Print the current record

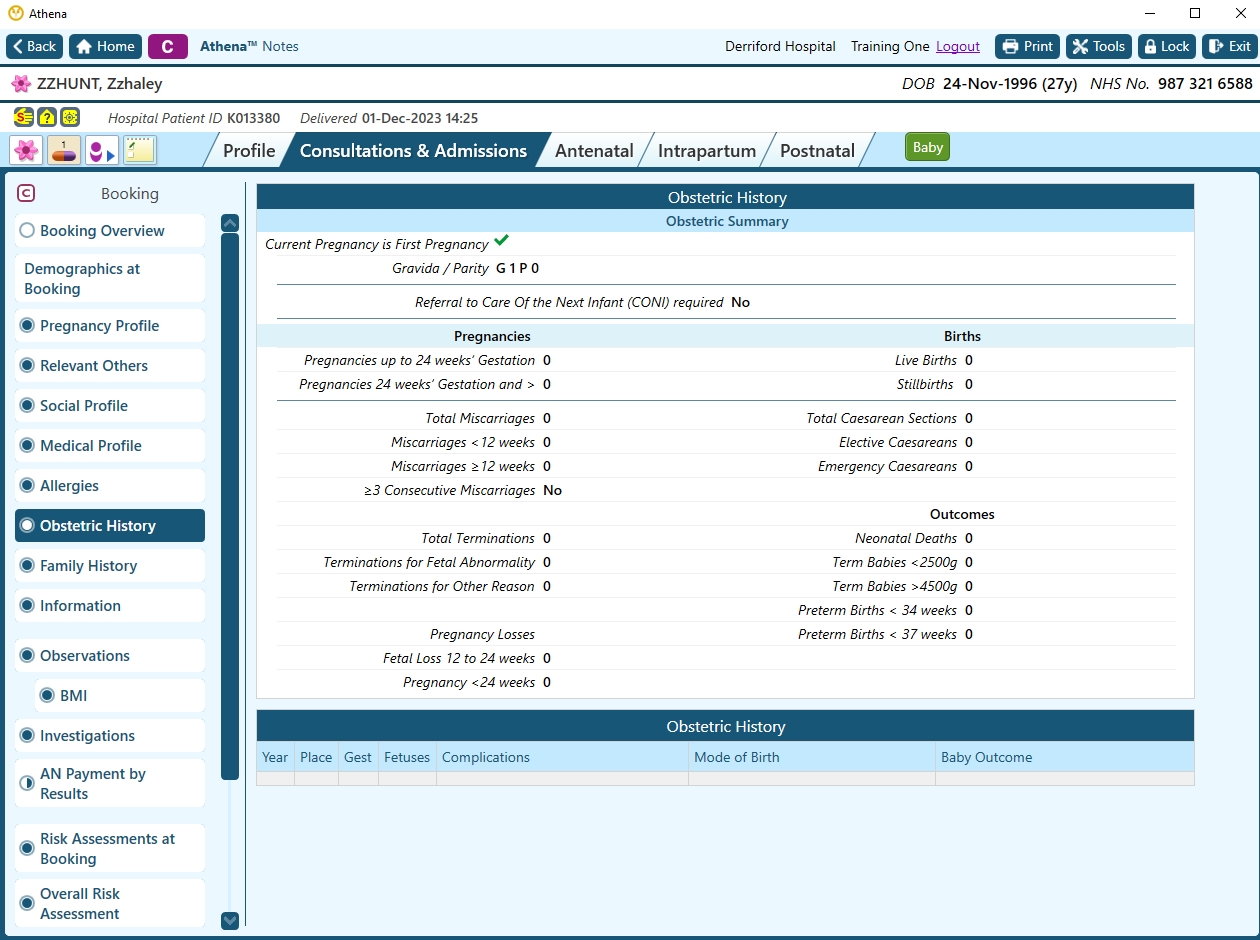(1027, 46)
